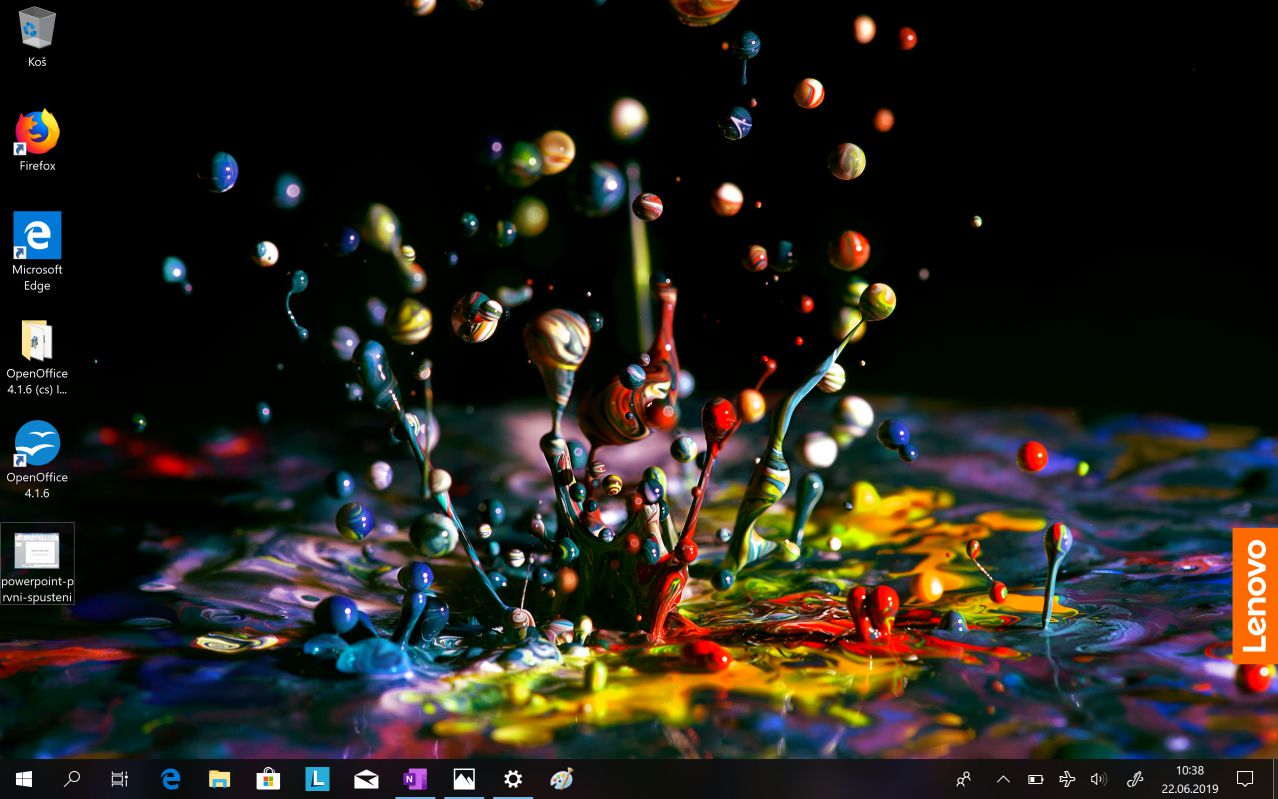Select the OpenOffice 4.1.6 (cs) installer folder
The height and width of the screenshot is (799, 1278).
[x=37, y=357]
